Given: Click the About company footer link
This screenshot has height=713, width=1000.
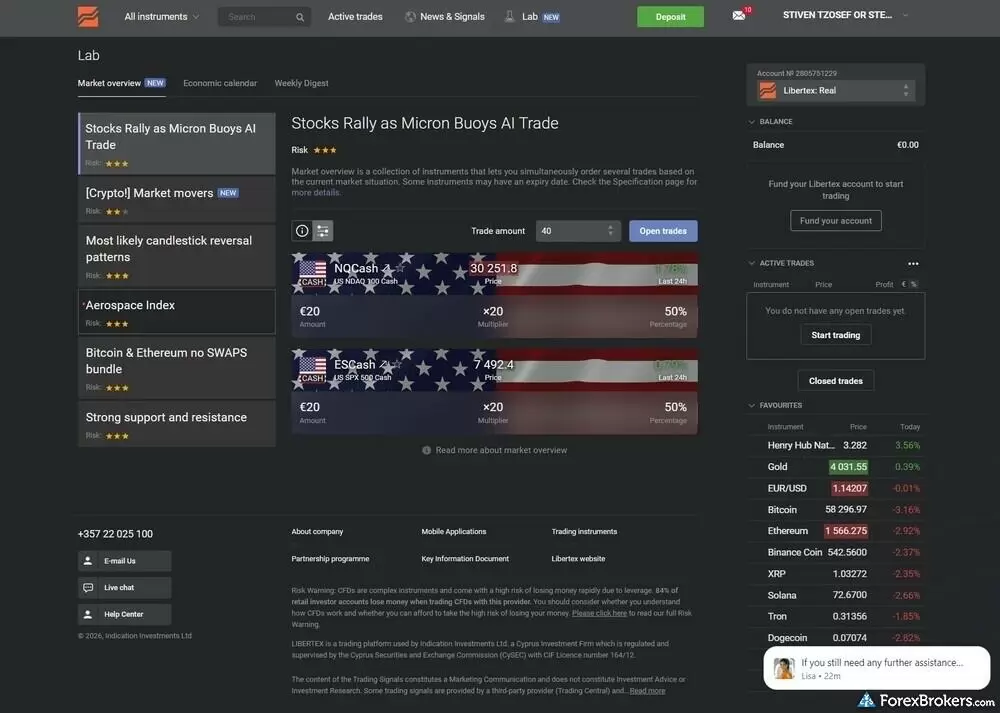Looking at the screenshot, I should pyautogui.click(x=317, y=531).
